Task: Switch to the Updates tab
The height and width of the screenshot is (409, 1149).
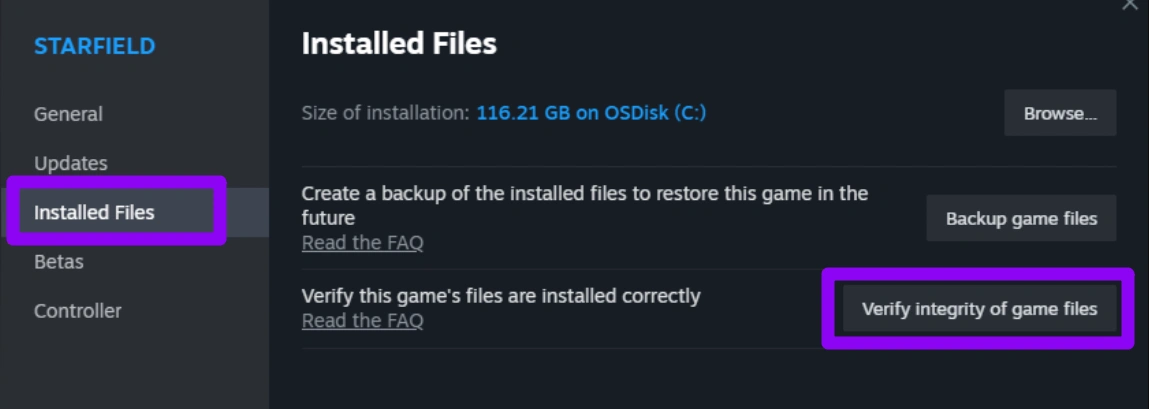Action: tap(70, 163)
